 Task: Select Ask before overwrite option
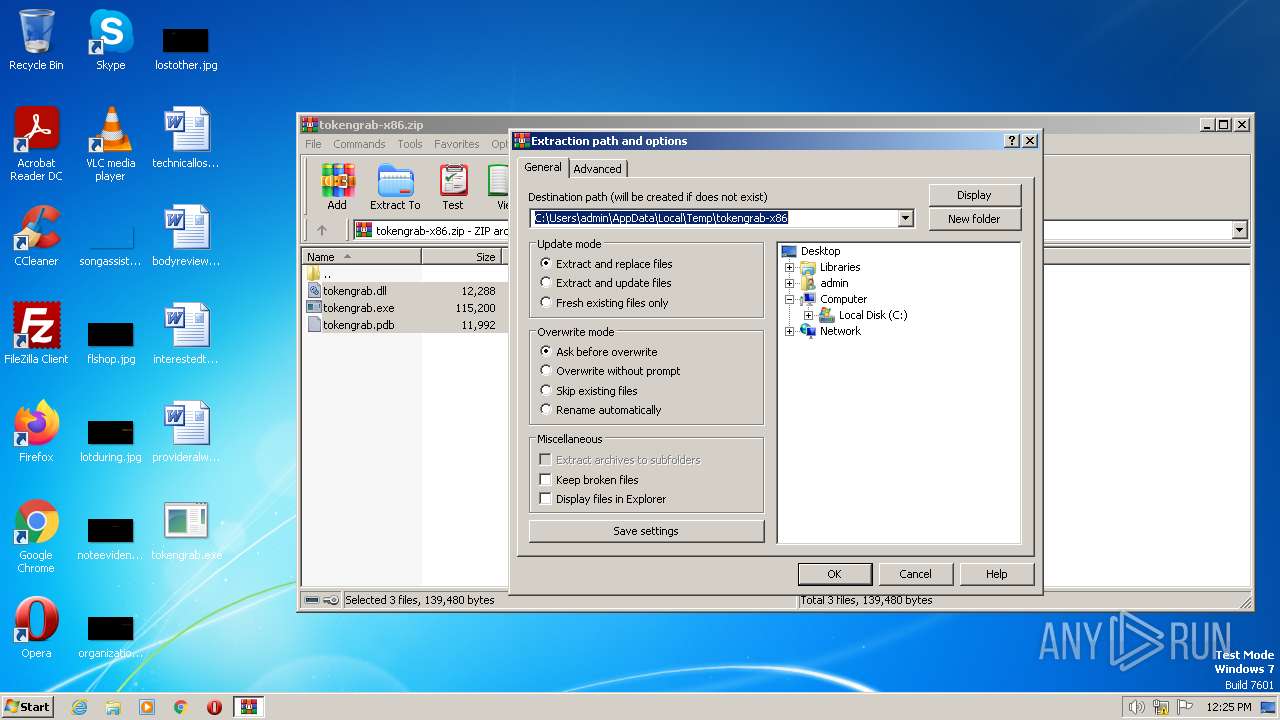[598, 352]
